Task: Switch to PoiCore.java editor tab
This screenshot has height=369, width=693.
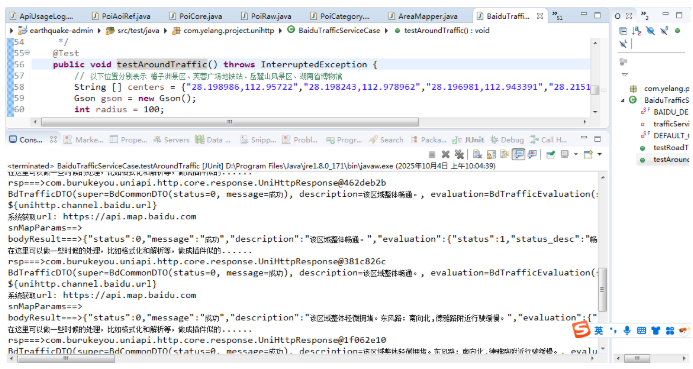Action: [196, 16]
